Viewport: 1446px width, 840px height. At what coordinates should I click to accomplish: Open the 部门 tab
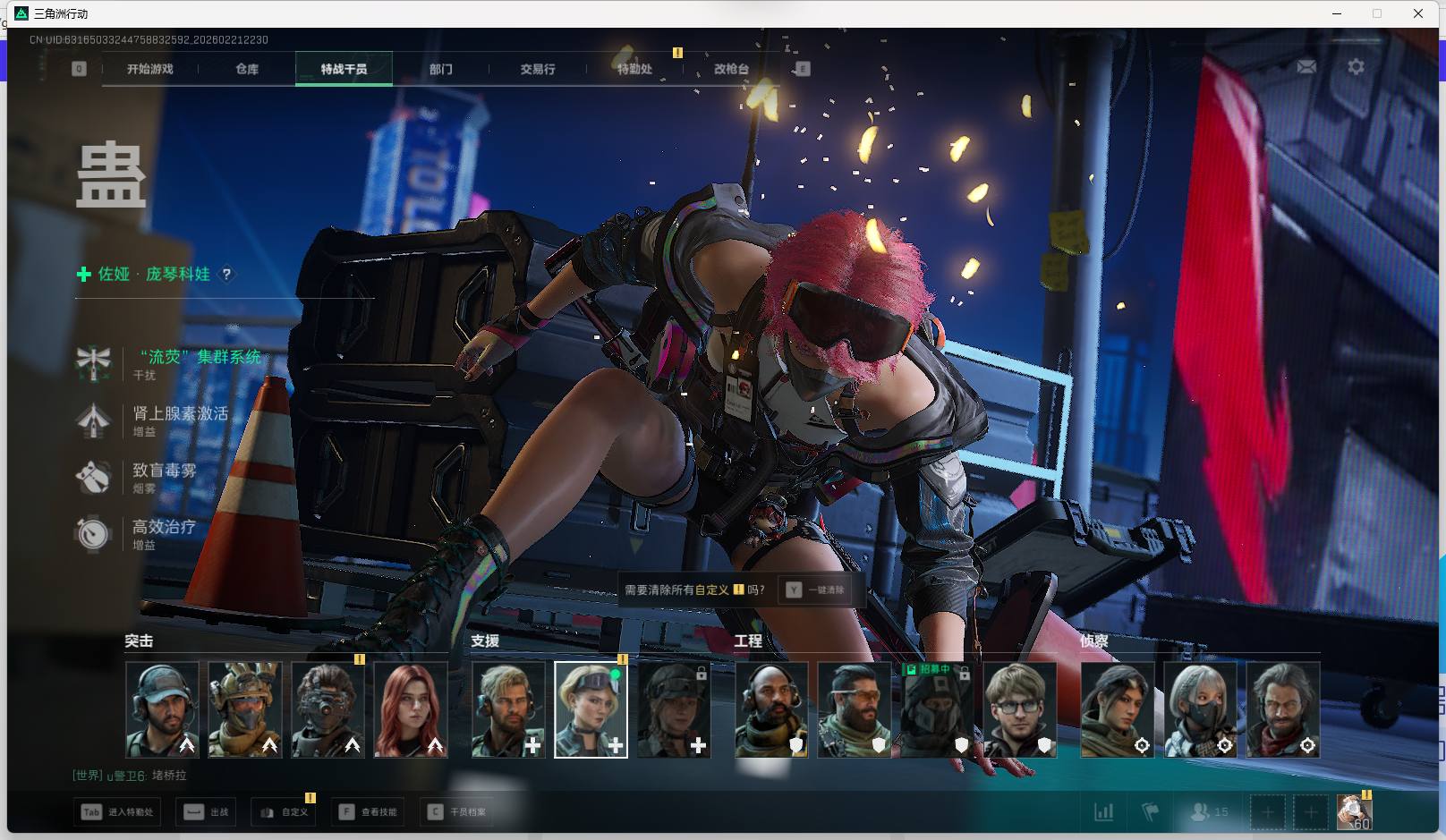[x=440, y=69]
